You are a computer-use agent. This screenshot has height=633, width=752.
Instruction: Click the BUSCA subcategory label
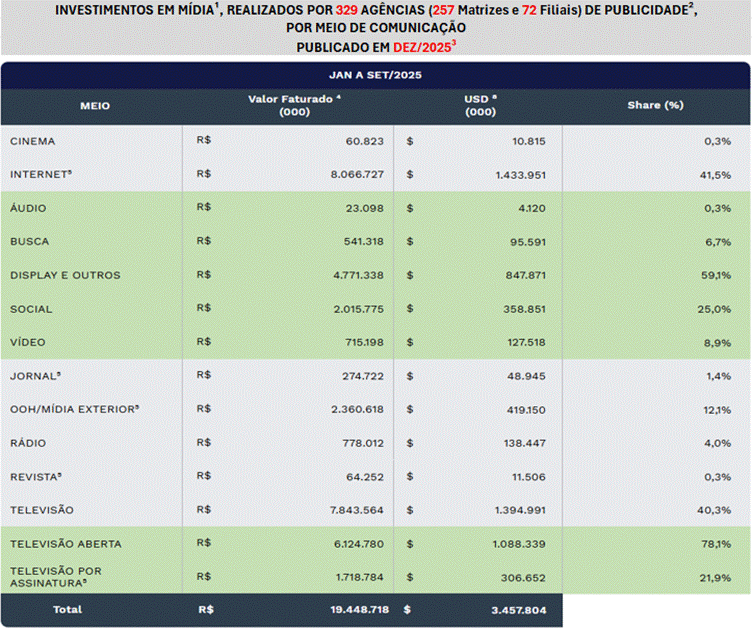29,242
